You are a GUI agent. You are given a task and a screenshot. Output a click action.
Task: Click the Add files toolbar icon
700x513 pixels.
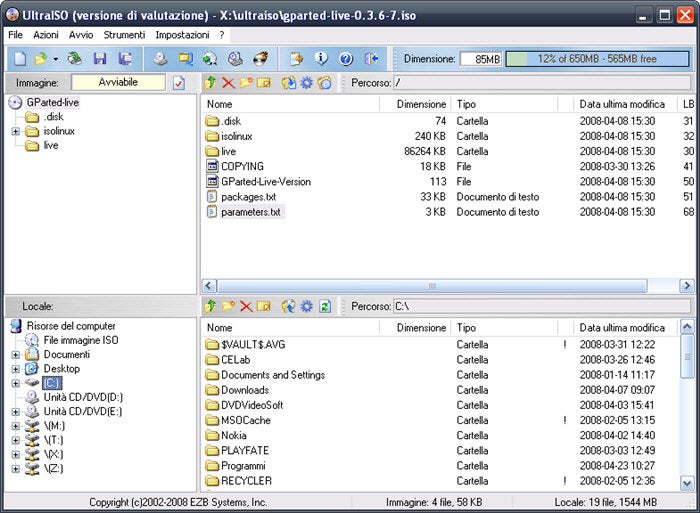[x=296, y=58]
